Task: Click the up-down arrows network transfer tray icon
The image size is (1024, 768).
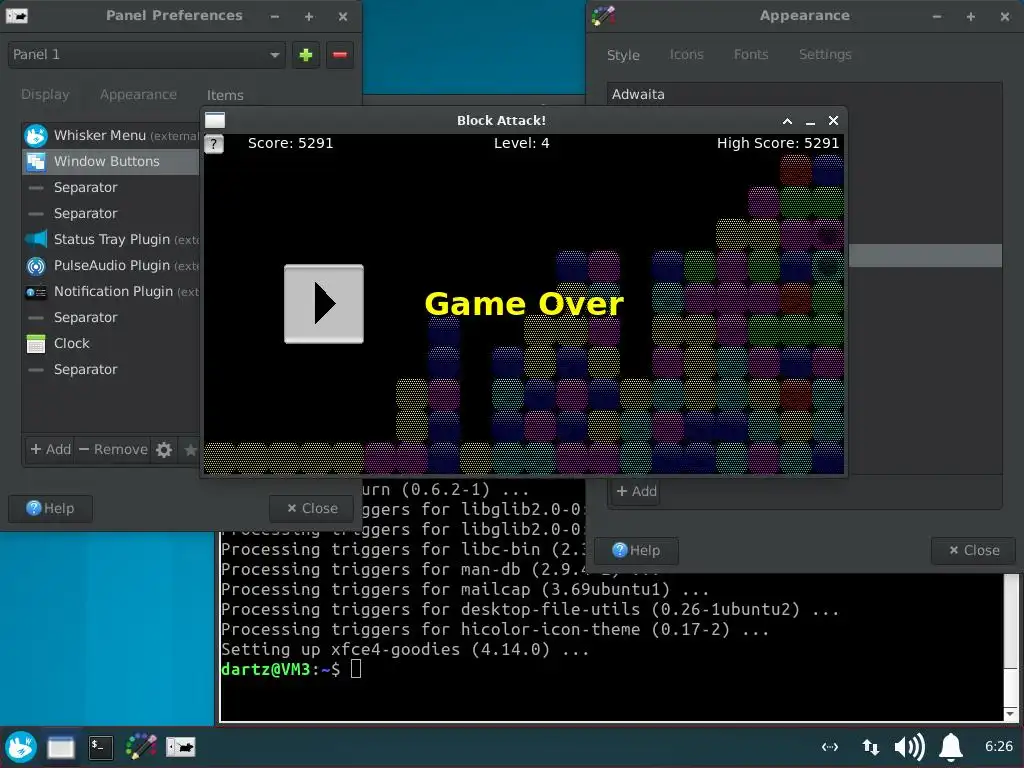Action: (870, 746)
